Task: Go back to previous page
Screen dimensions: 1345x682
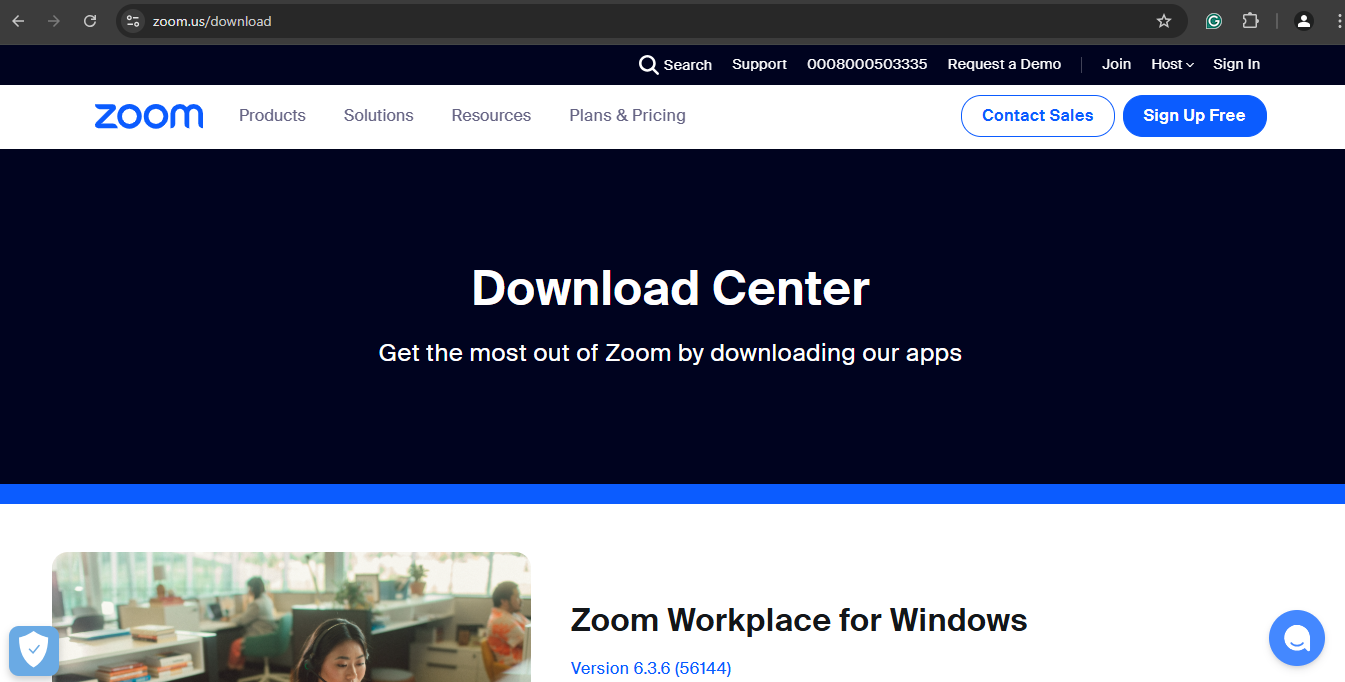Action: click(18, 21)
